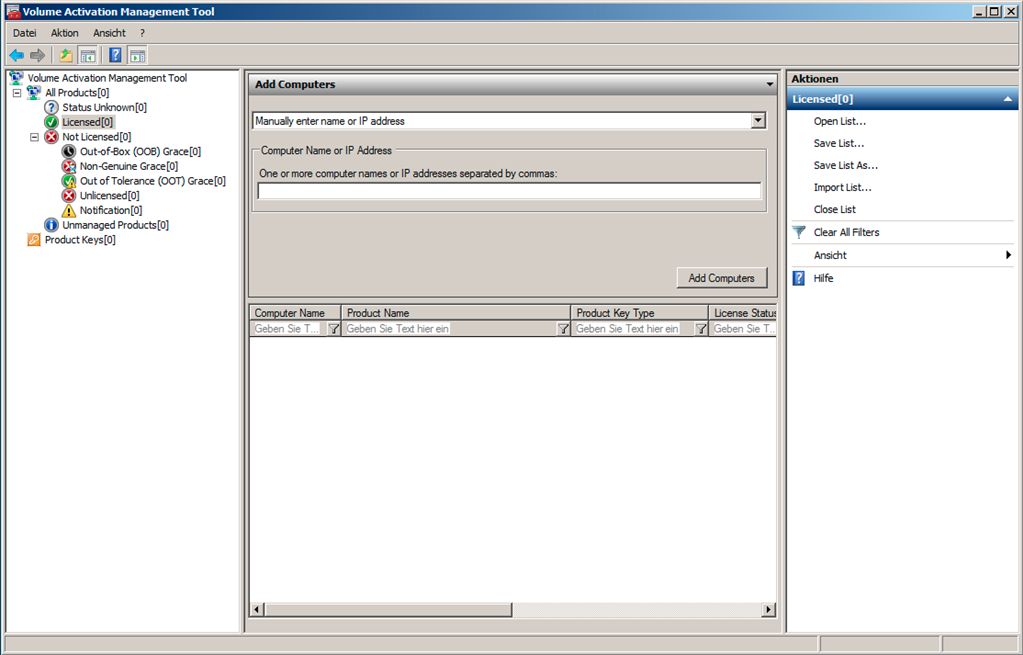This screenshot has height=655, width=1023.
Task: Click the blue Help toolbar icon
Action: (115, 55)
